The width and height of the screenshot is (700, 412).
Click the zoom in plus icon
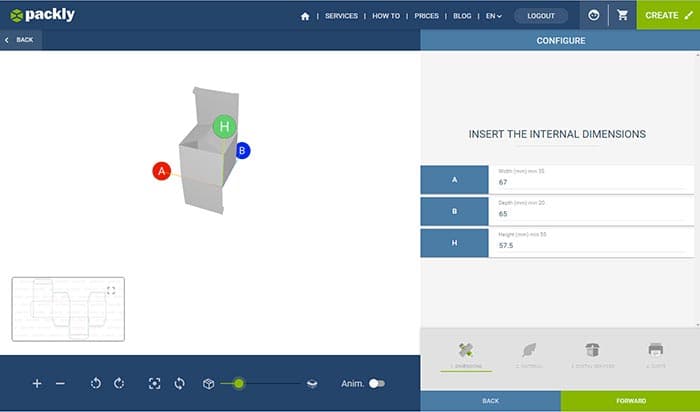tap(37, 383)
